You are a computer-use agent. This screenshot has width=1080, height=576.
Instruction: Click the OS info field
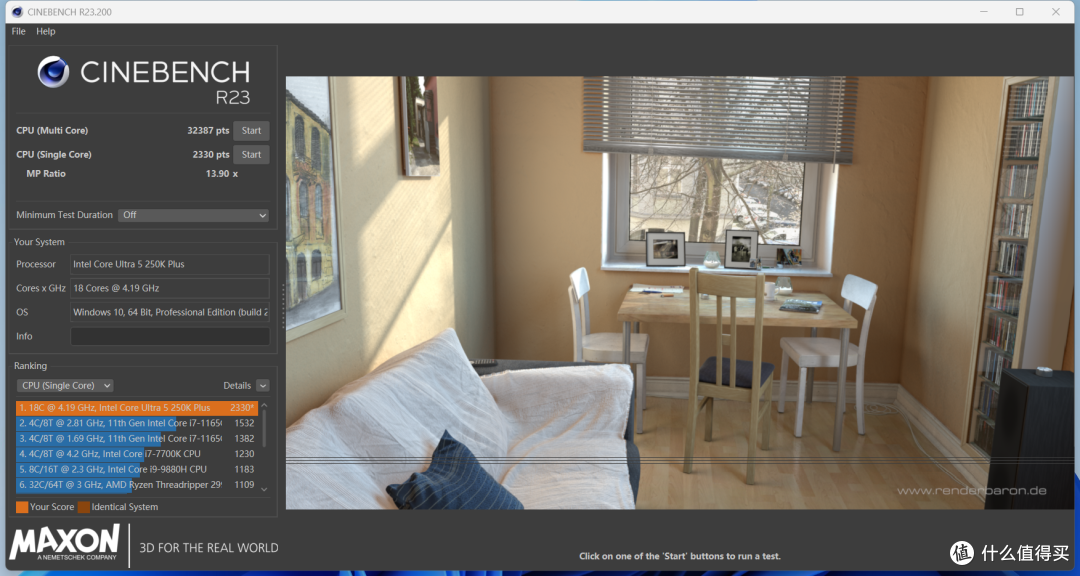(169, 312)
